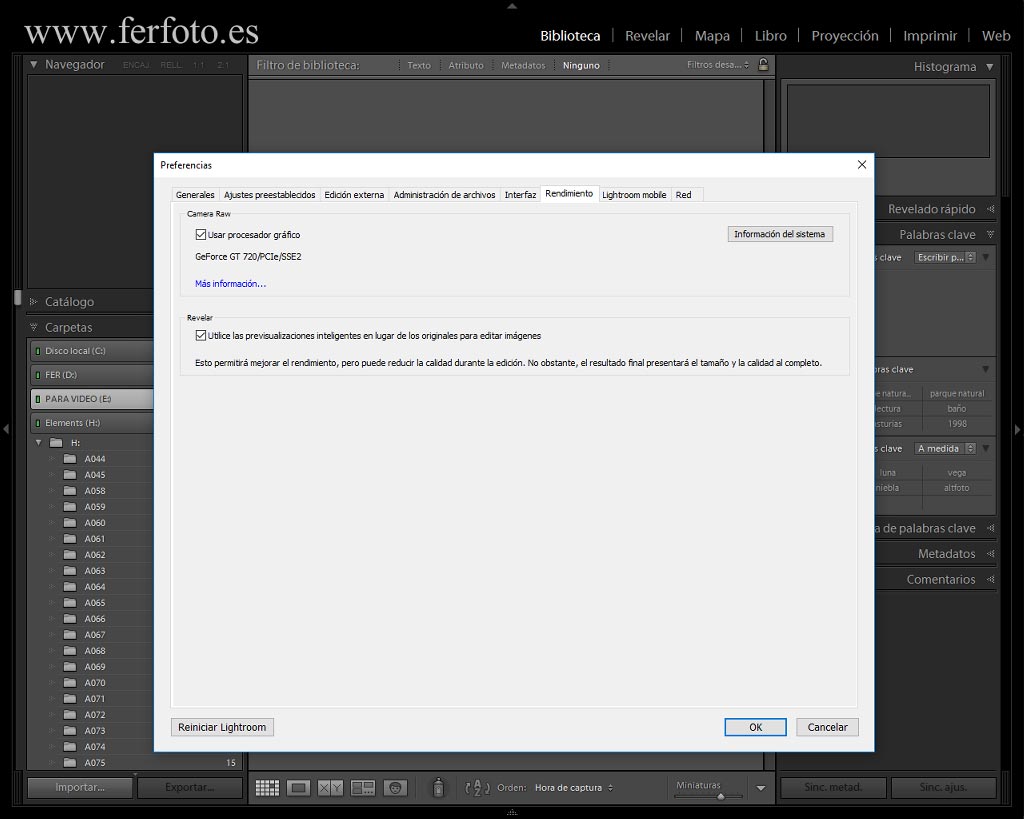Open the Web module
Image resolution: width=1024 pixels, height=819 pixels.
click(x=996, y=36)
